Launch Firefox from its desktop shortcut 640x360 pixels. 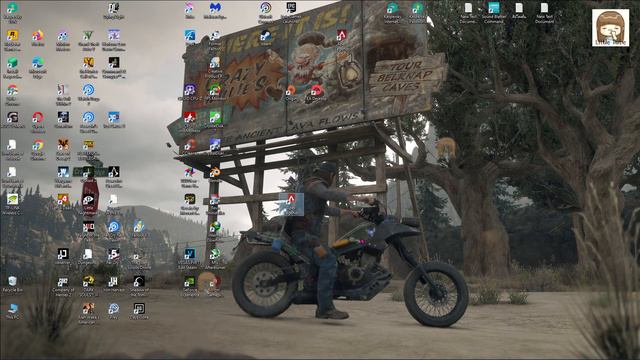pyautogui.click(x=38, y=38)
